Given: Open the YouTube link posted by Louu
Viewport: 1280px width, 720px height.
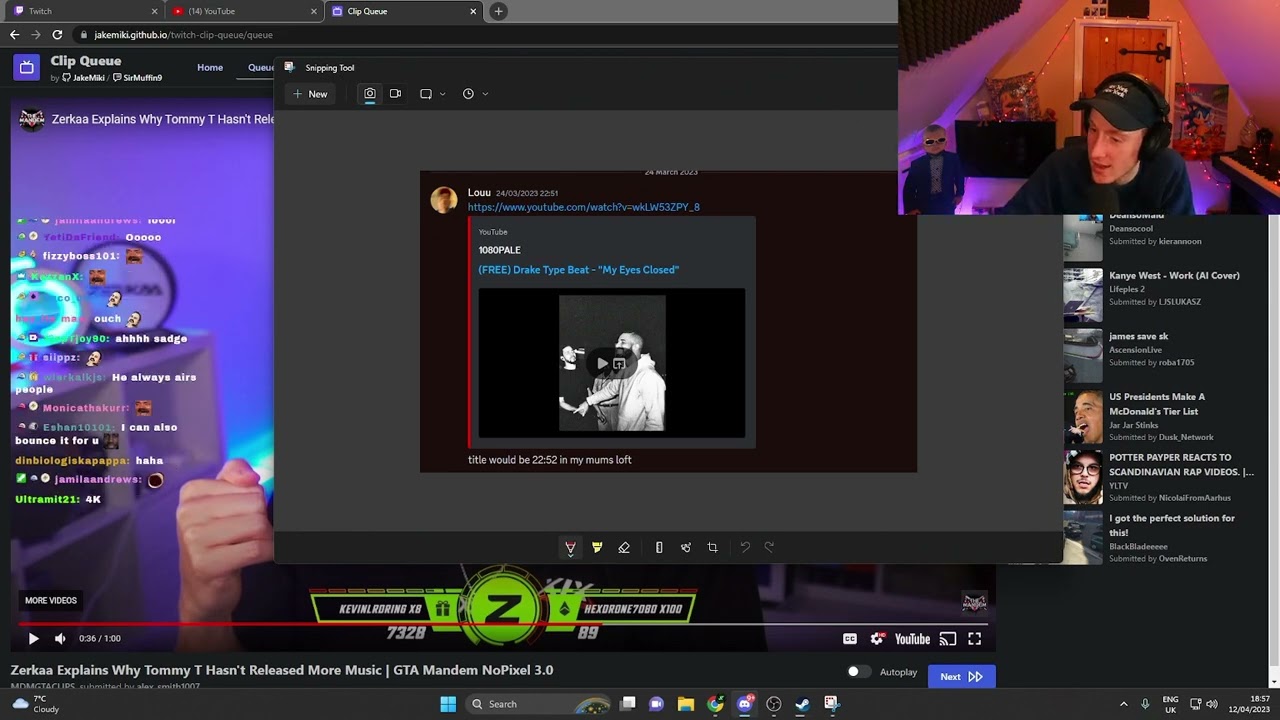Looking at the screenshot, I should point(584,207).
